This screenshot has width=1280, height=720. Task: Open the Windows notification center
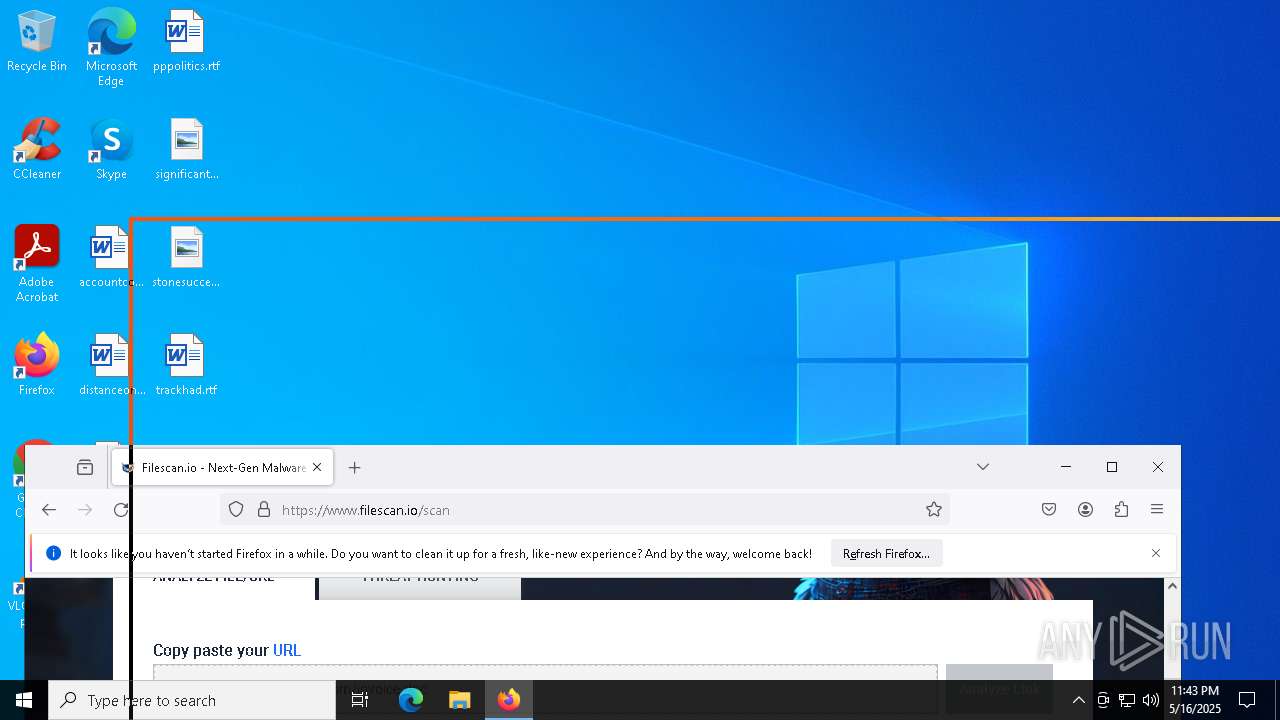pyautogui.click(x=1247, y=700)
